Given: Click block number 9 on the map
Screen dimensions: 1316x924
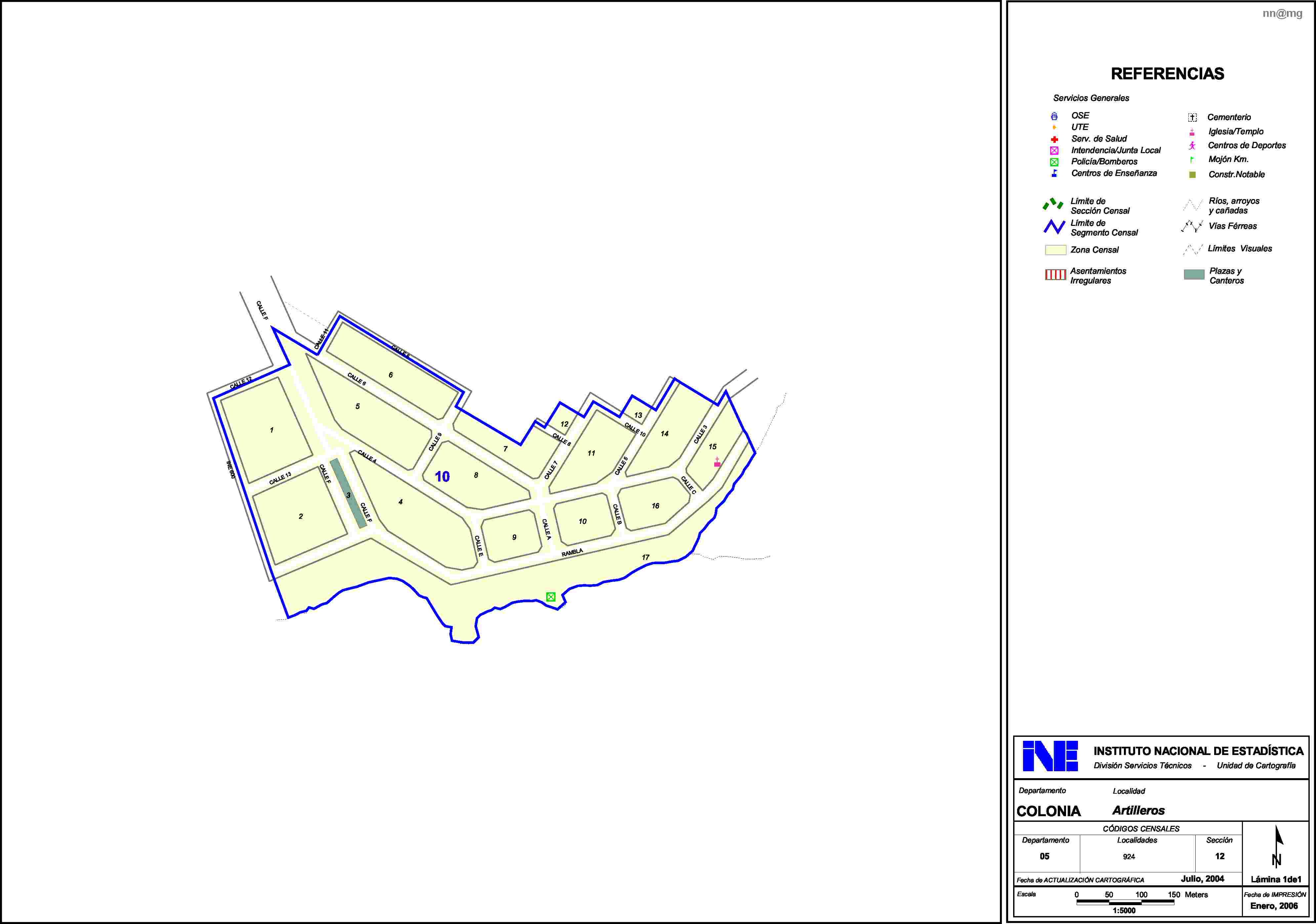Looking at the screenshot, I should pyautogui.click(x=514, y=538).
